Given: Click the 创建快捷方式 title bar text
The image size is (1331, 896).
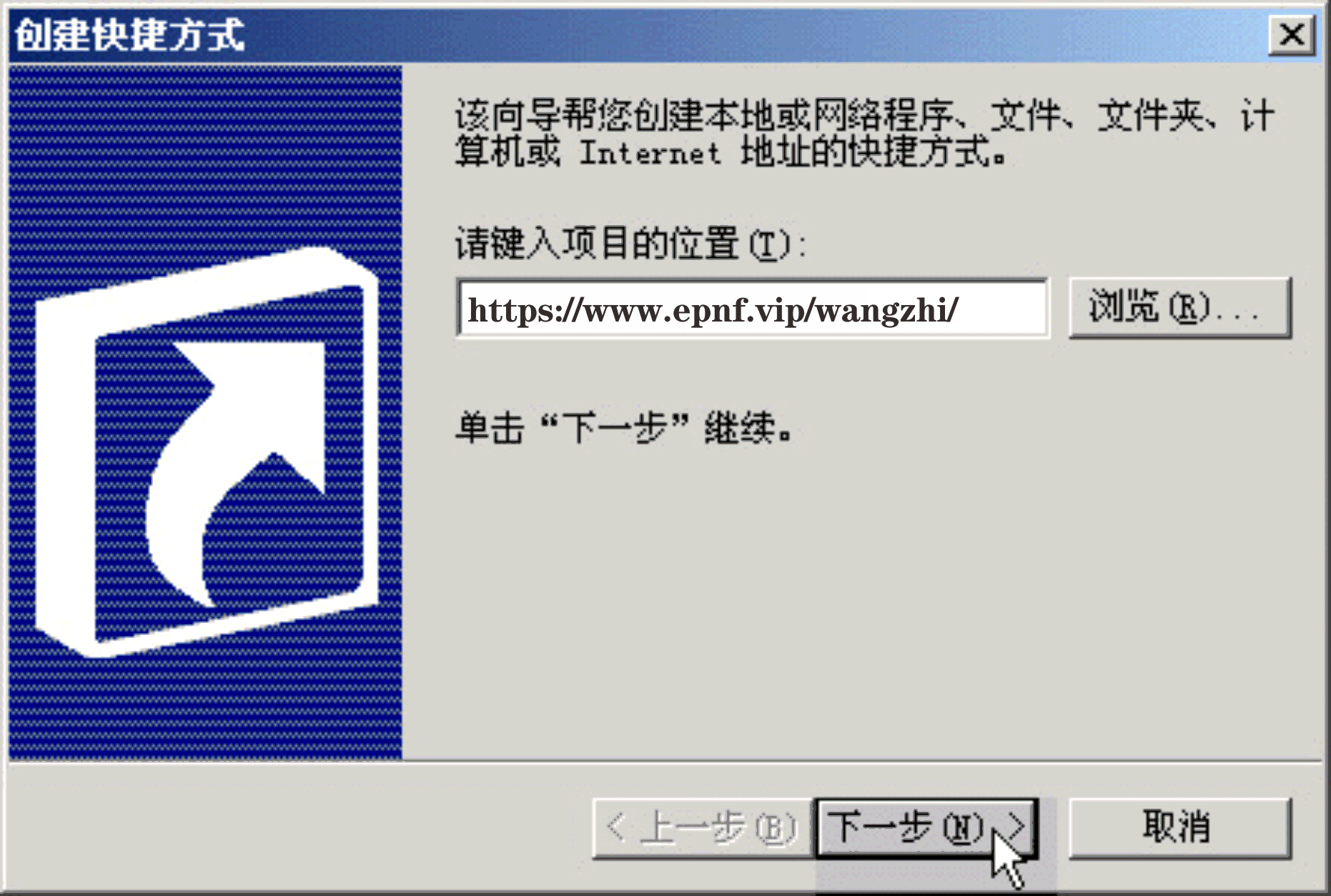Looking at the screenshot, I should (x=130, y=34).
